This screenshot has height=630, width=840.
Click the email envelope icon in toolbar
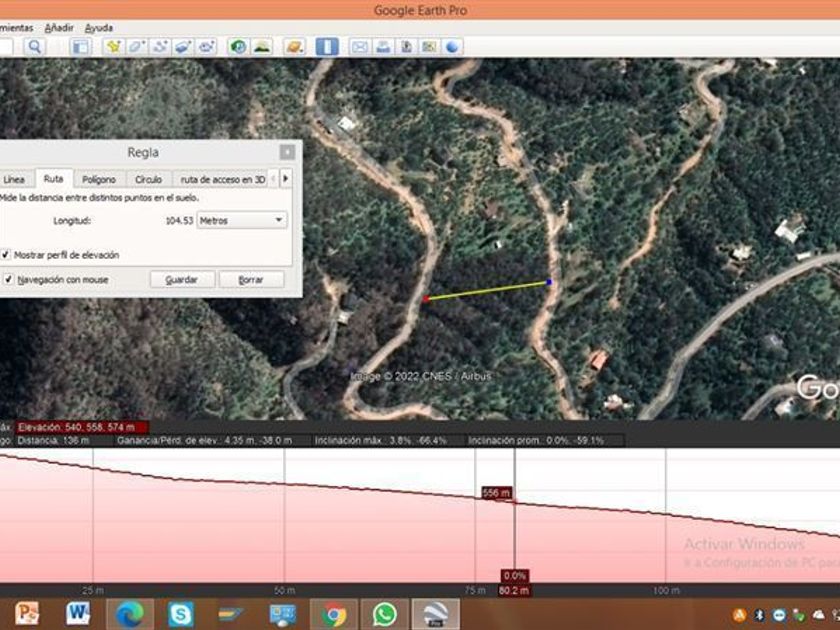point(360,46)
